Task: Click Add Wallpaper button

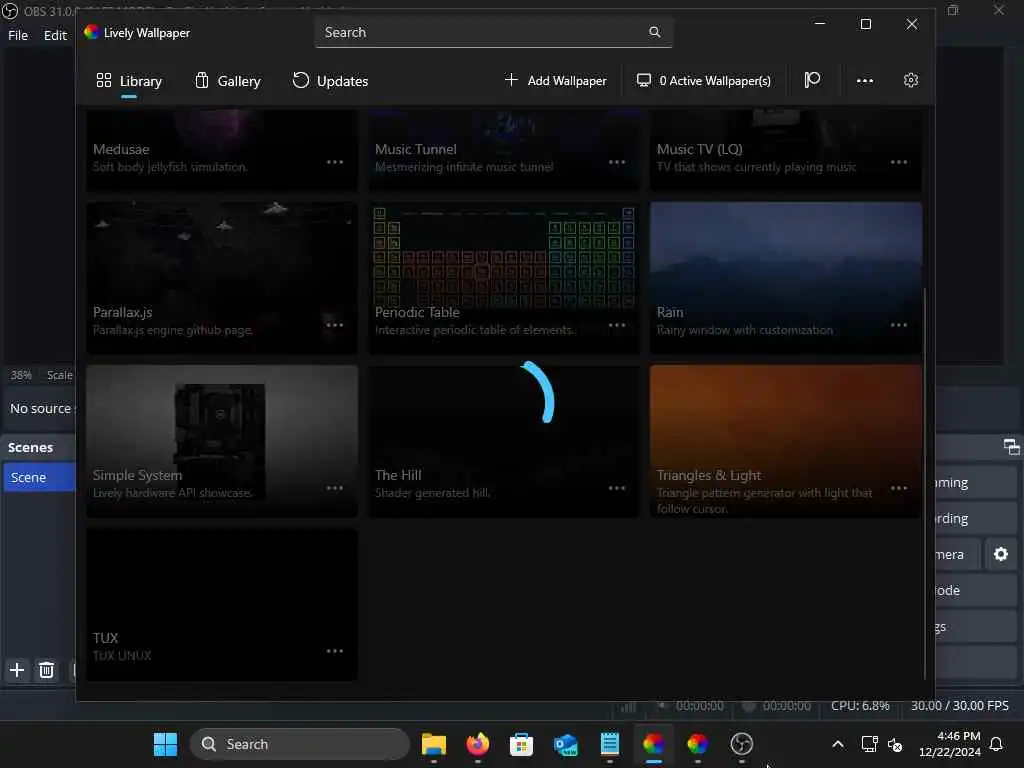Action: point(556,80)
